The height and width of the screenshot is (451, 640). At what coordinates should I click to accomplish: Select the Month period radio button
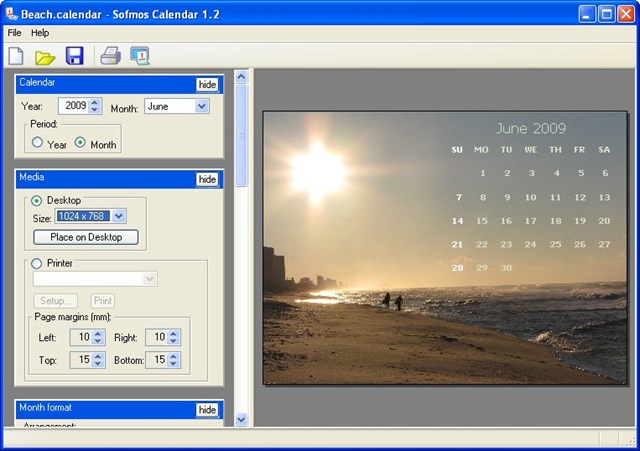(81, 143)
